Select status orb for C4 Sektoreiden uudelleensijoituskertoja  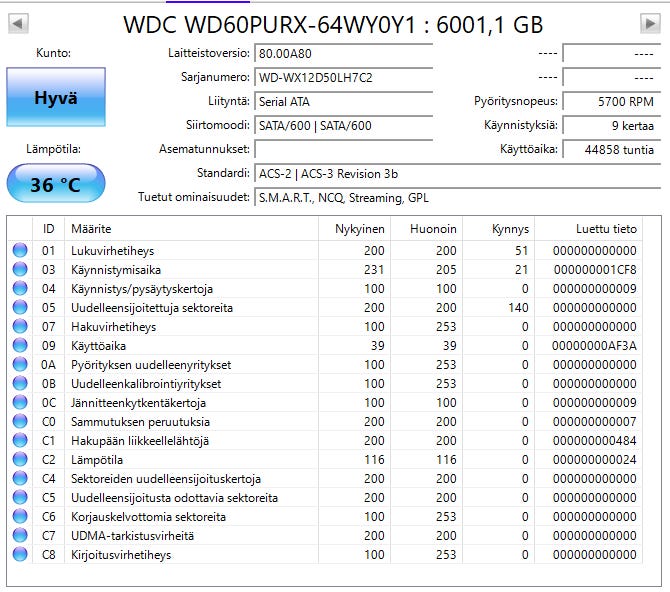(x=20, y=478)
